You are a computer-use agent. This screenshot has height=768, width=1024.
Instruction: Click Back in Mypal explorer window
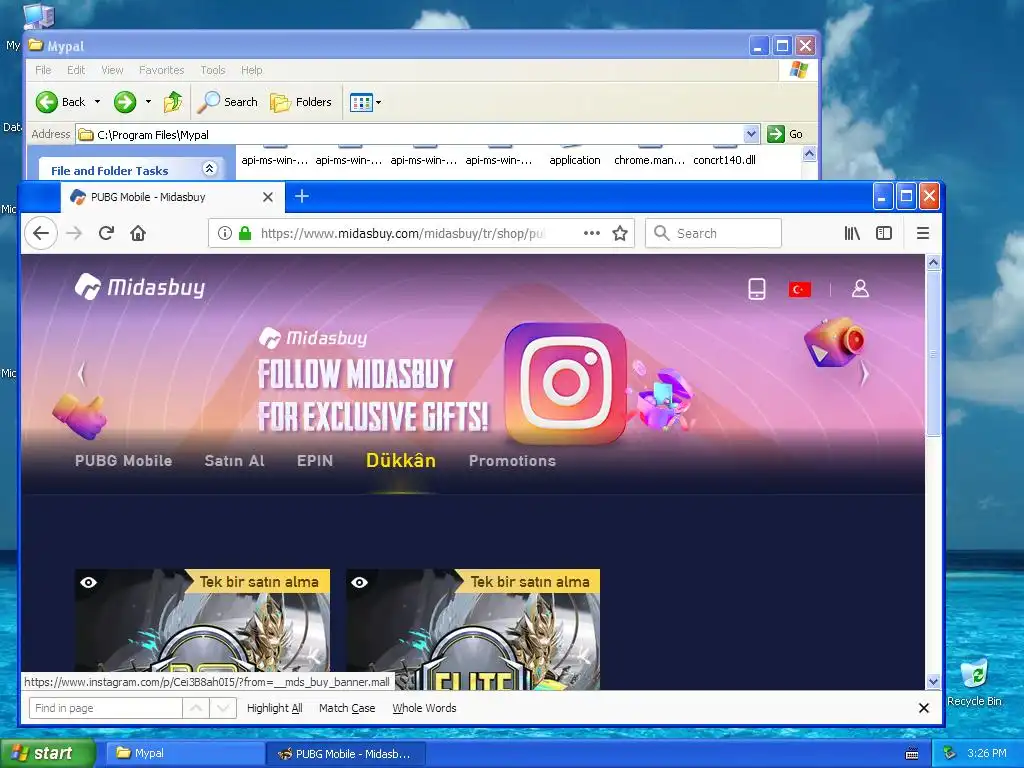[60, 102]
